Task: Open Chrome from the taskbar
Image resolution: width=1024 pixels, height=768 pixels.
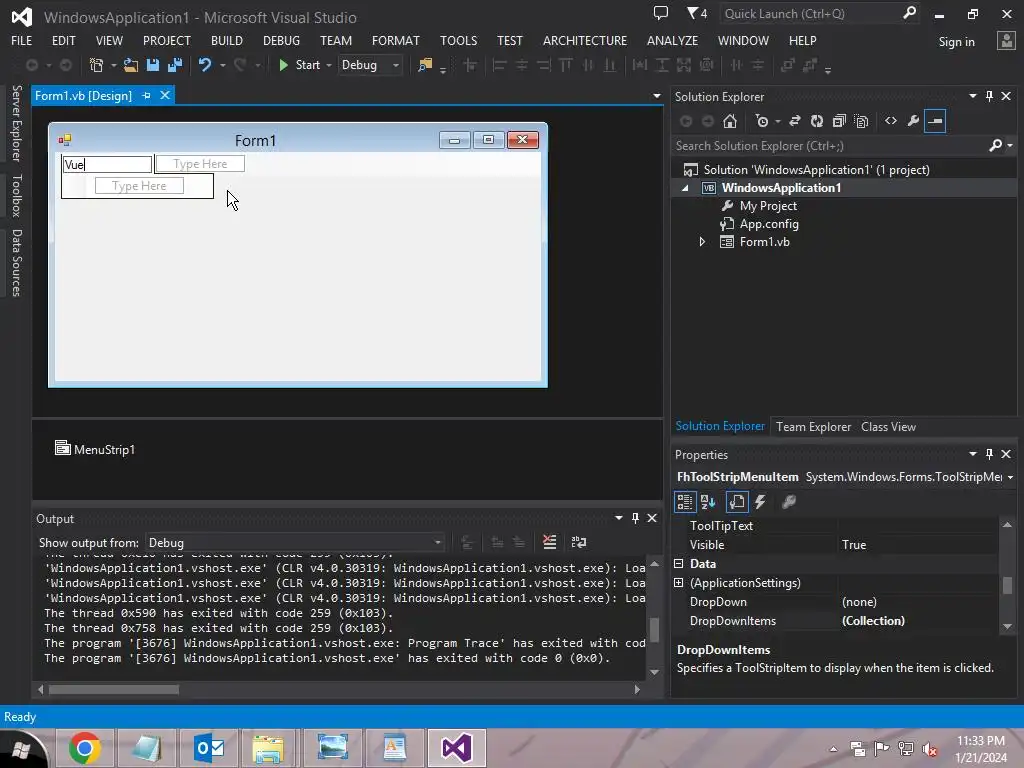Action: point(84,748)
